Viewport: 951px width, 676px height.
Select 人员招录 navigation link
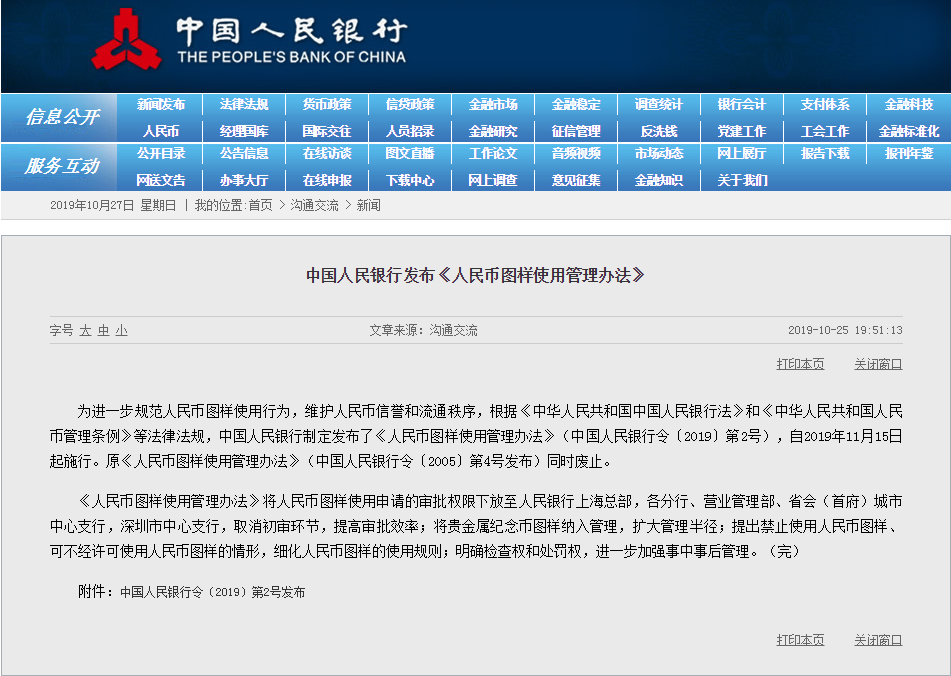(410, 131)
